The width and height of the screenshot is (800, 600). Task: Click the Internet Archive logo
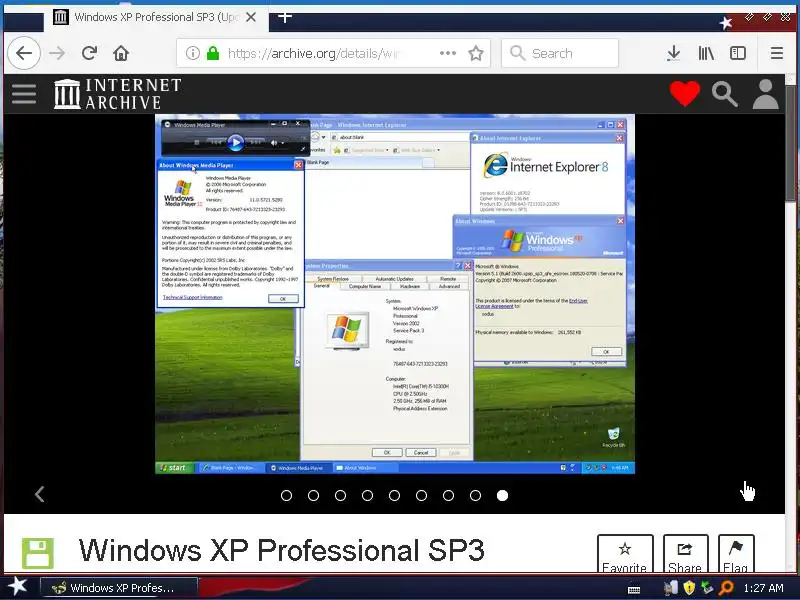pos(118,94)
